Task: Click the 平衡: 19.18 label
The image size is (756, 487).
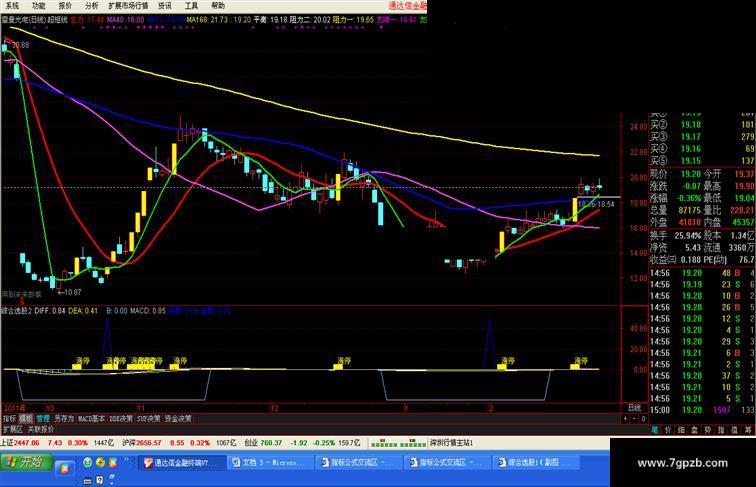Action: tap(270, 20)
